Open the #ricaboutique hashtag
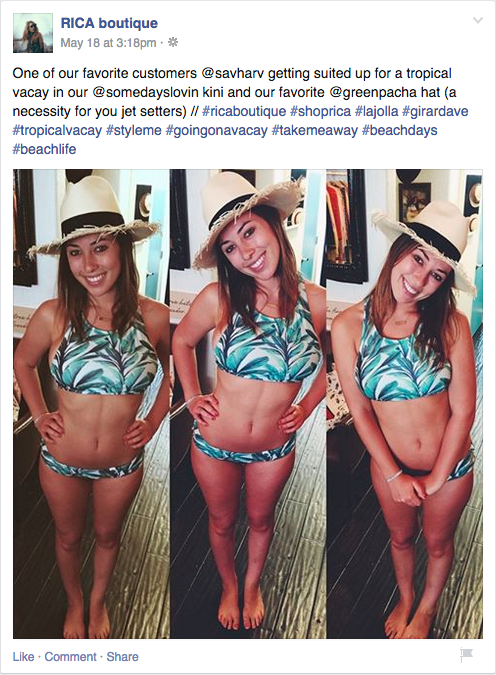The height and width of the screenshot is (675, 496). click(x=244, y=111)
